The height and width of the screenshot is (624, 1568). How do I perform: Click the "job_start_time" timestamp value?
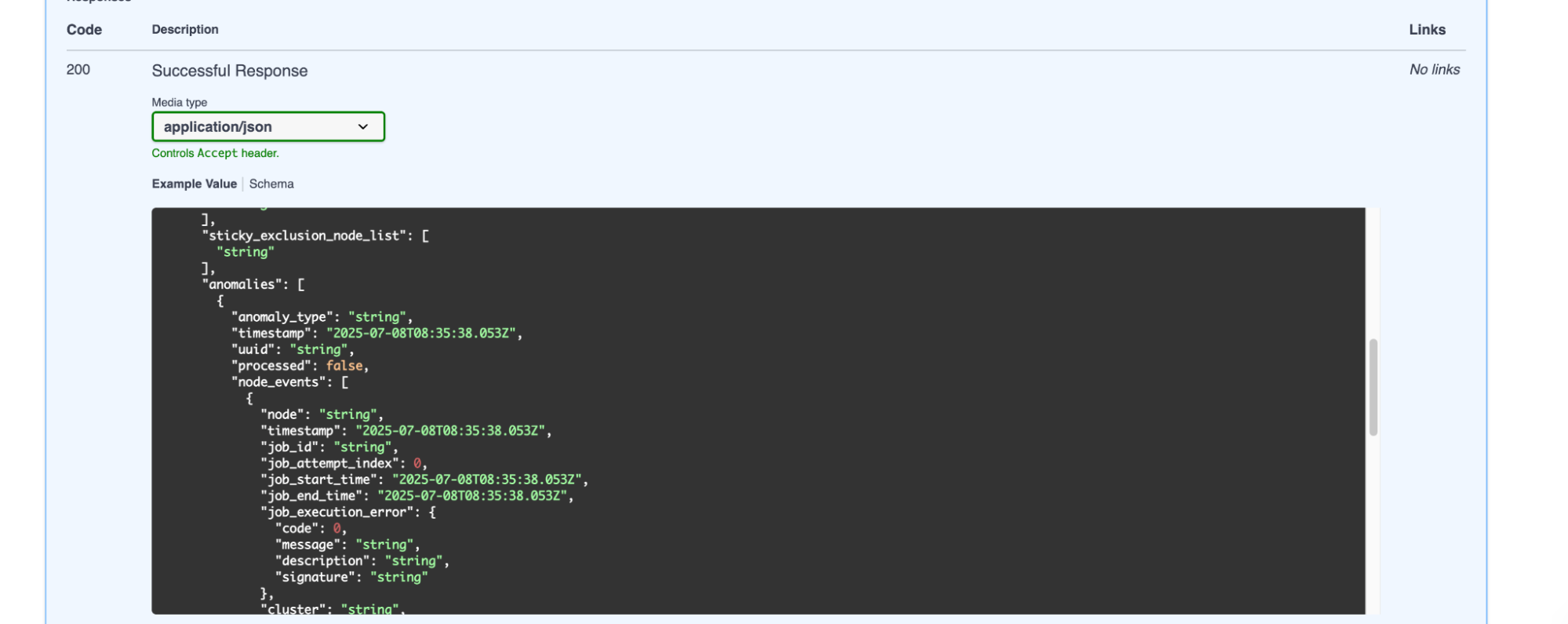click(486, 480)
